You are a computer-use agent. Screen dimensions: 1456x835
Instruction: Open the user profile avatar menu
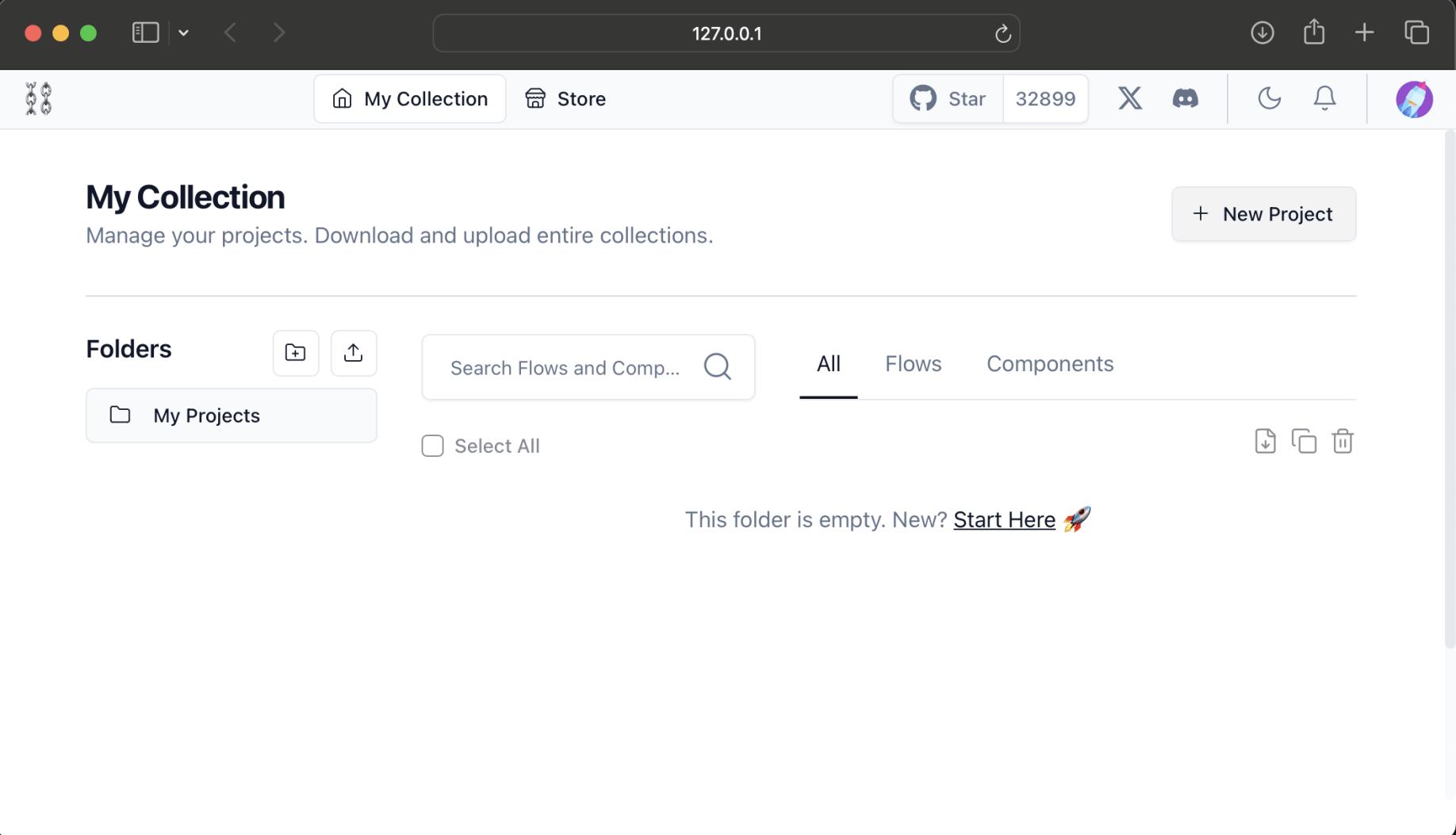pyautogui.click(x=1414, y=99)
